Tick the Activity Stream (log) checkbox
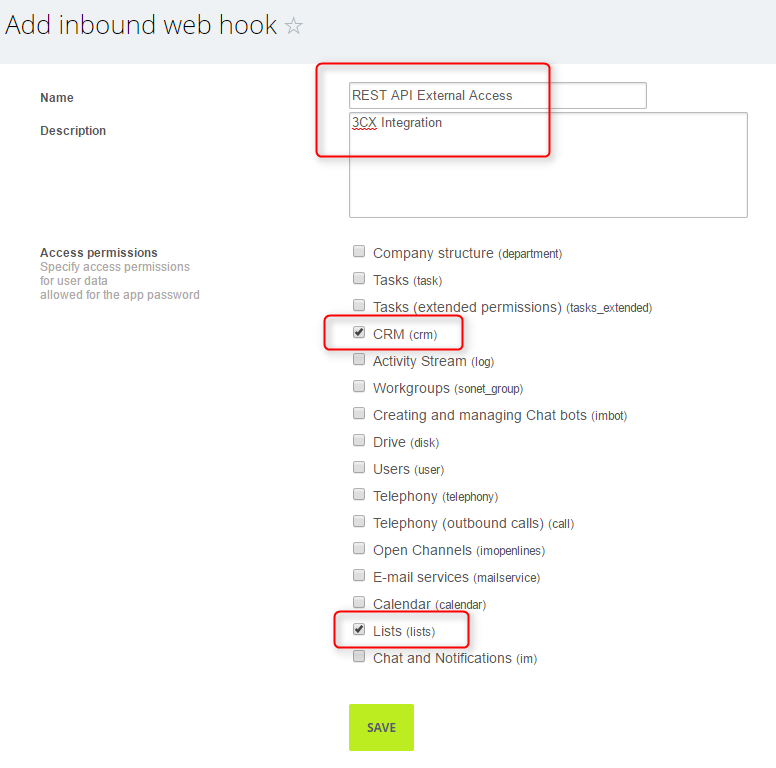This screenshot has width=776, height=768. click(359, 359)
